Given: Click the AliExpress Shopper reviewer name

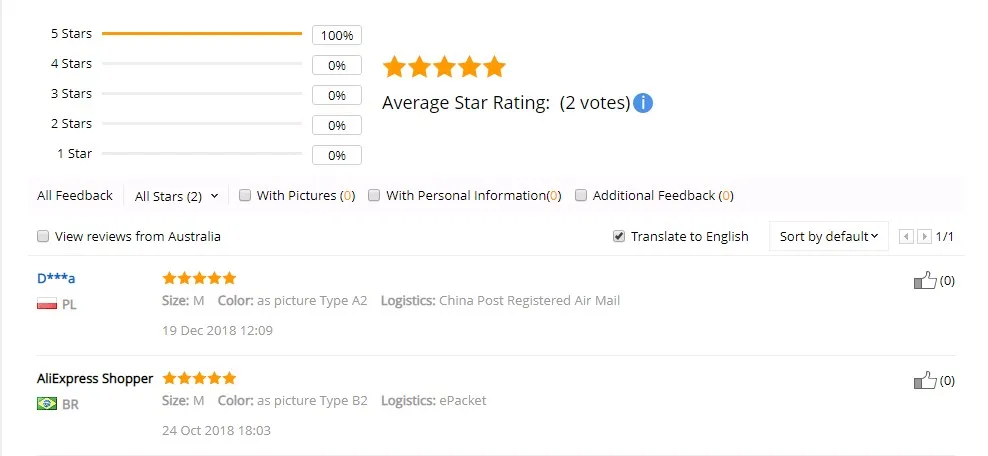Looking at the screenshot, I should tap(95, 379).
